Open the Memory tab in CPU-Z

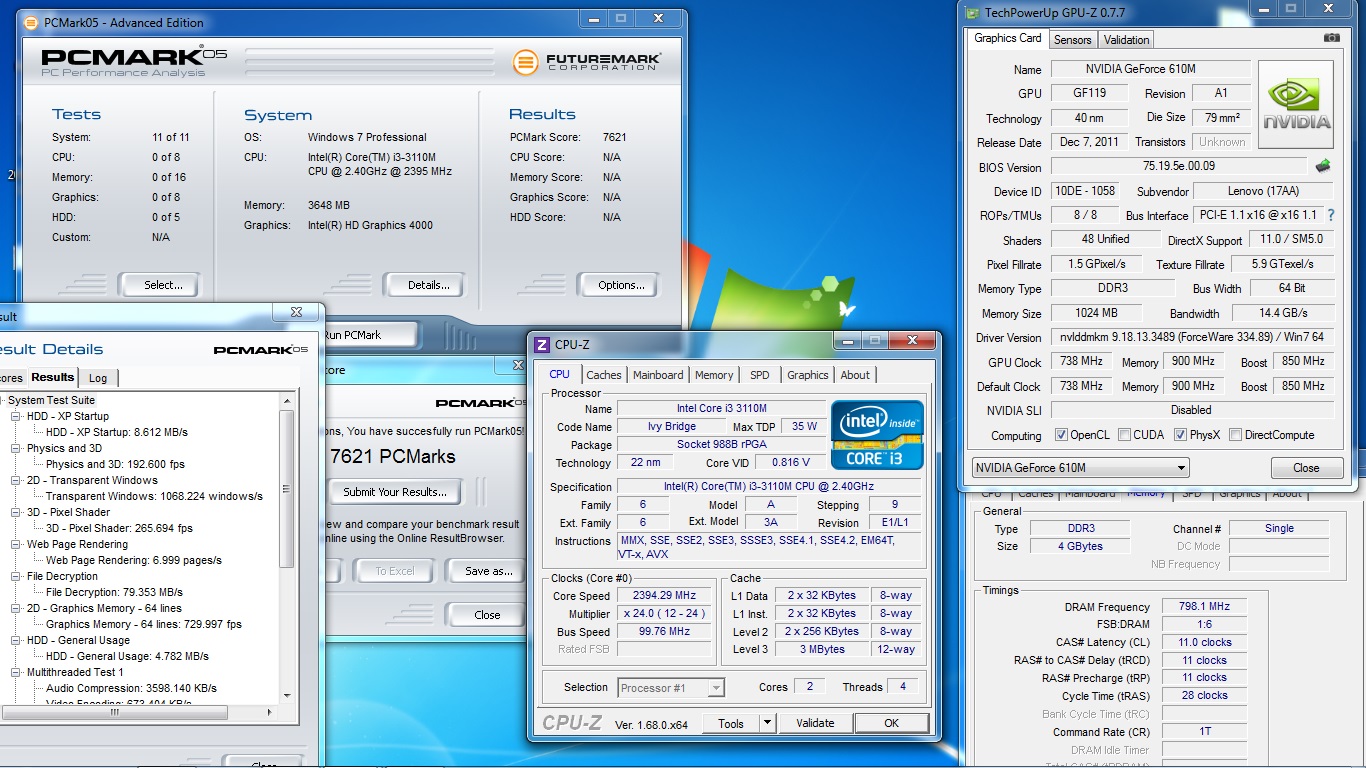pyautogui.click(x=714, y=375)
